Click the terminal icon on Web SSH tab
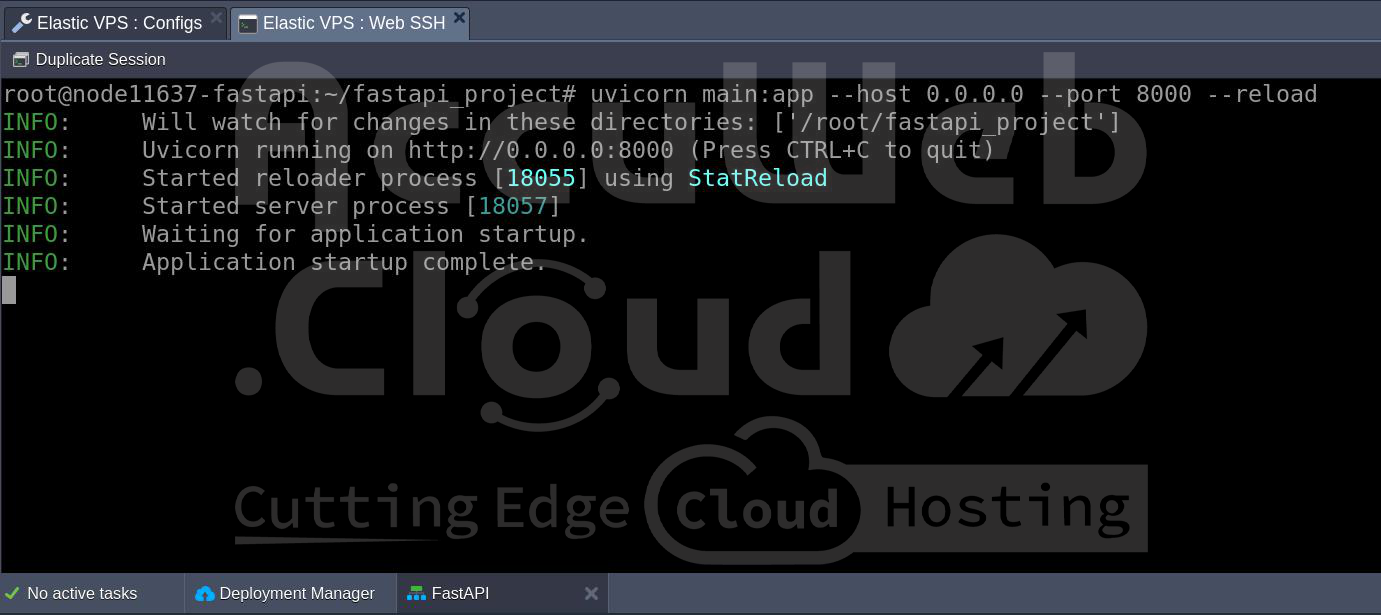This screenshot has height=615, width=1381. pyautogui.click(x=248, y=23)
